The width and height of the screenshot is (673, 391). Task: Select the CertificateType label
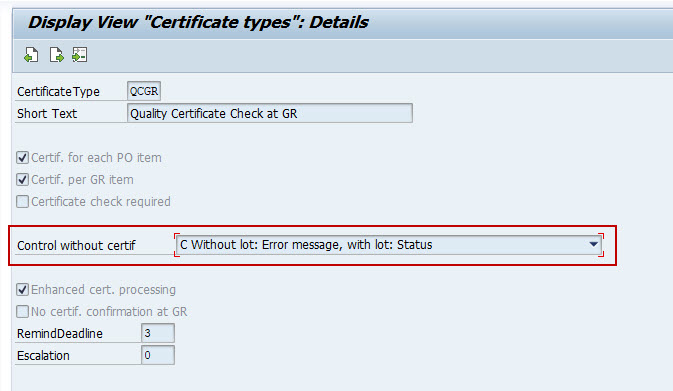pyautogui.click(x=58, y=91)
